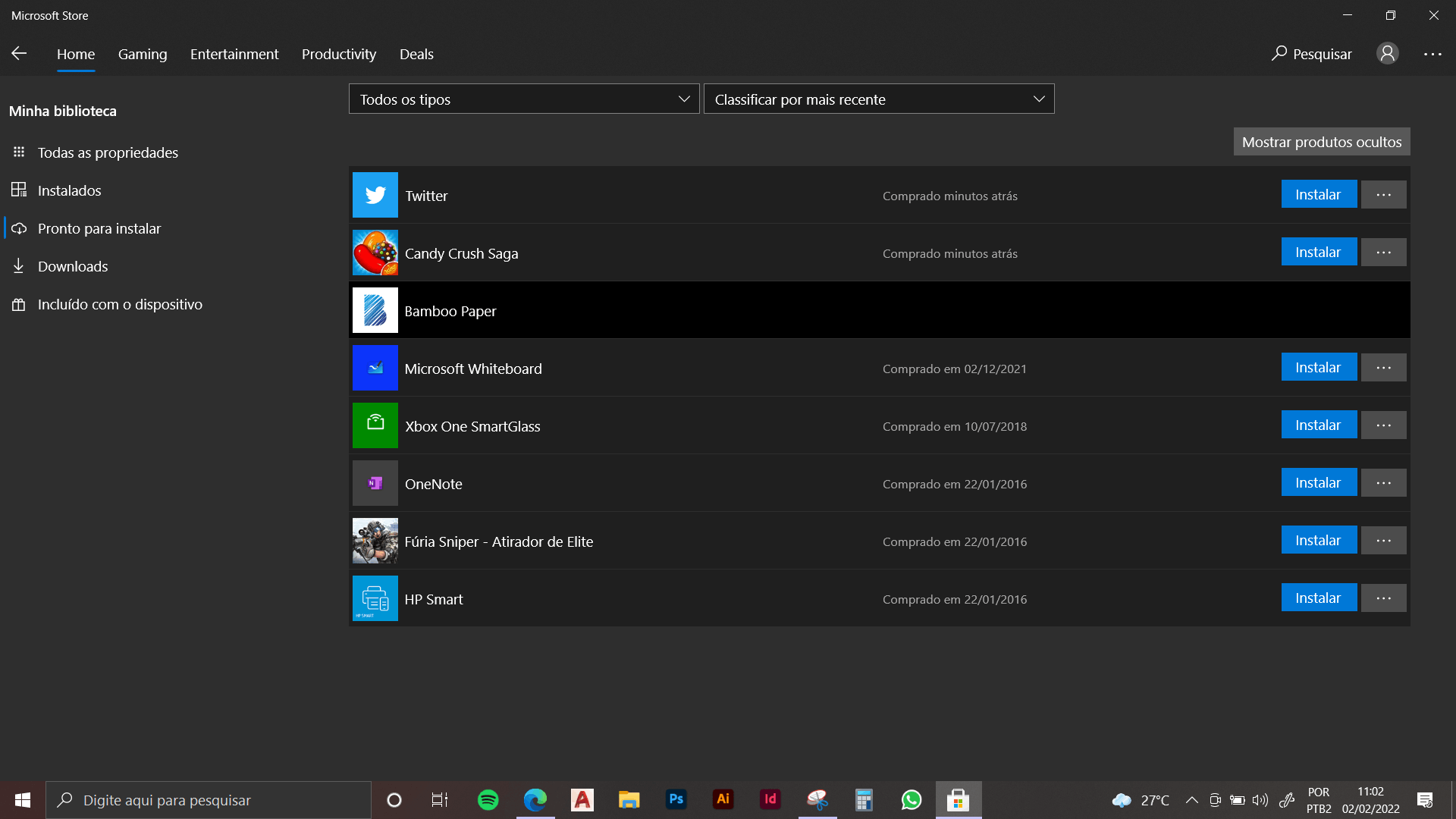This screenshot has width=1456, height=819.
Task: Open more options for Xbox One SmartGlass
Action: 1384,425
